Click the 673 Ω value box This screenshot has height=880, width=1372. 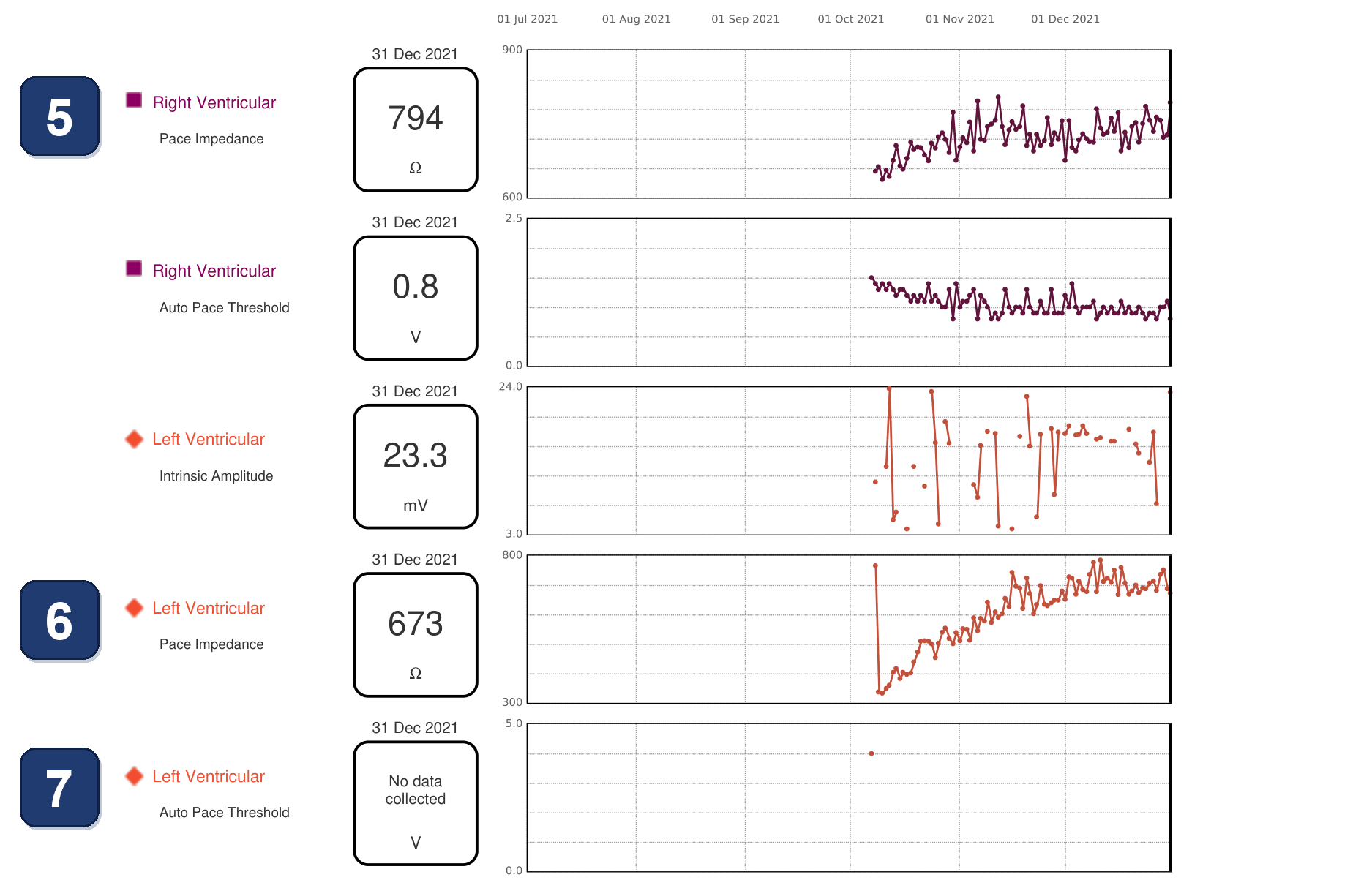tap(416, 635)
